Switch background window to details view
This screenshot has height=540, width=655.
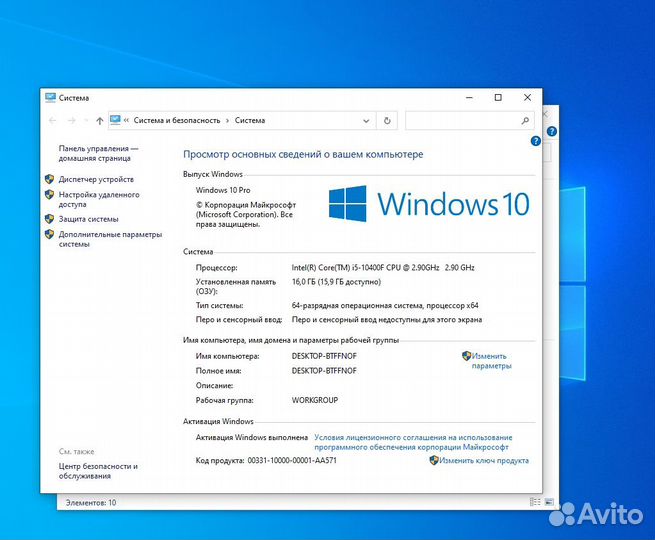535,502
